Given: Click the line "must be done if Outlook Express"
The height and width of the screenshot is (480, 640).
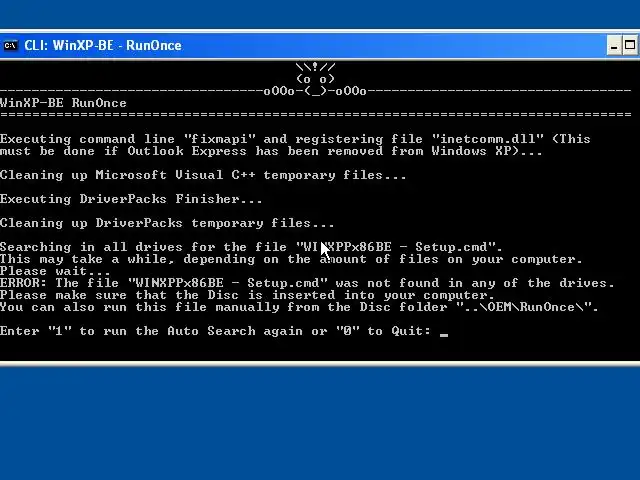Looking at the screenshot, I should (x=271, y=151).
